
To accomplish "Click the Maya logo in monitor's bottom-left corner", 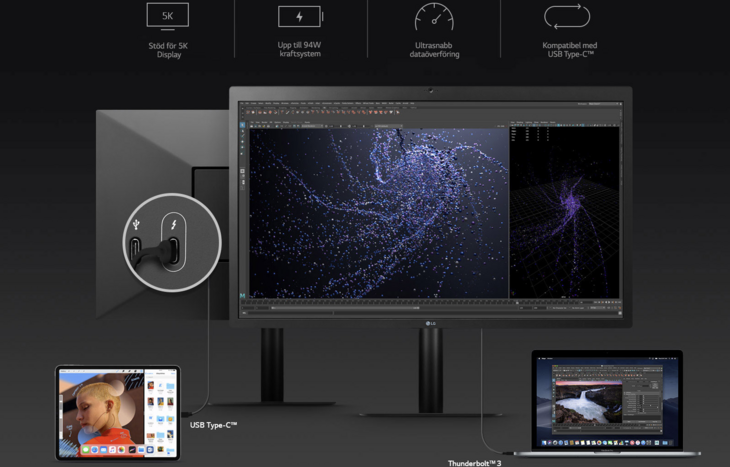I will 244,295.
